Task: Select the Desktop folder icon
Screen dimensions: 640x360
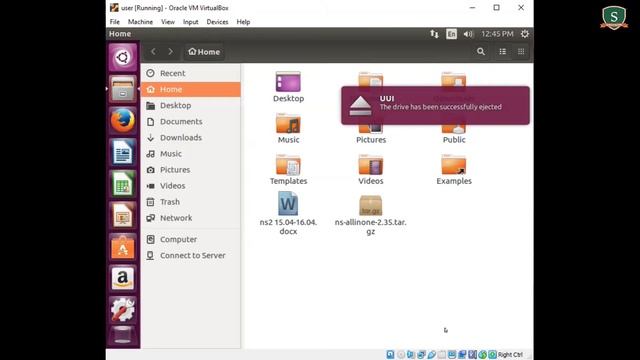Action: [288, 87]
